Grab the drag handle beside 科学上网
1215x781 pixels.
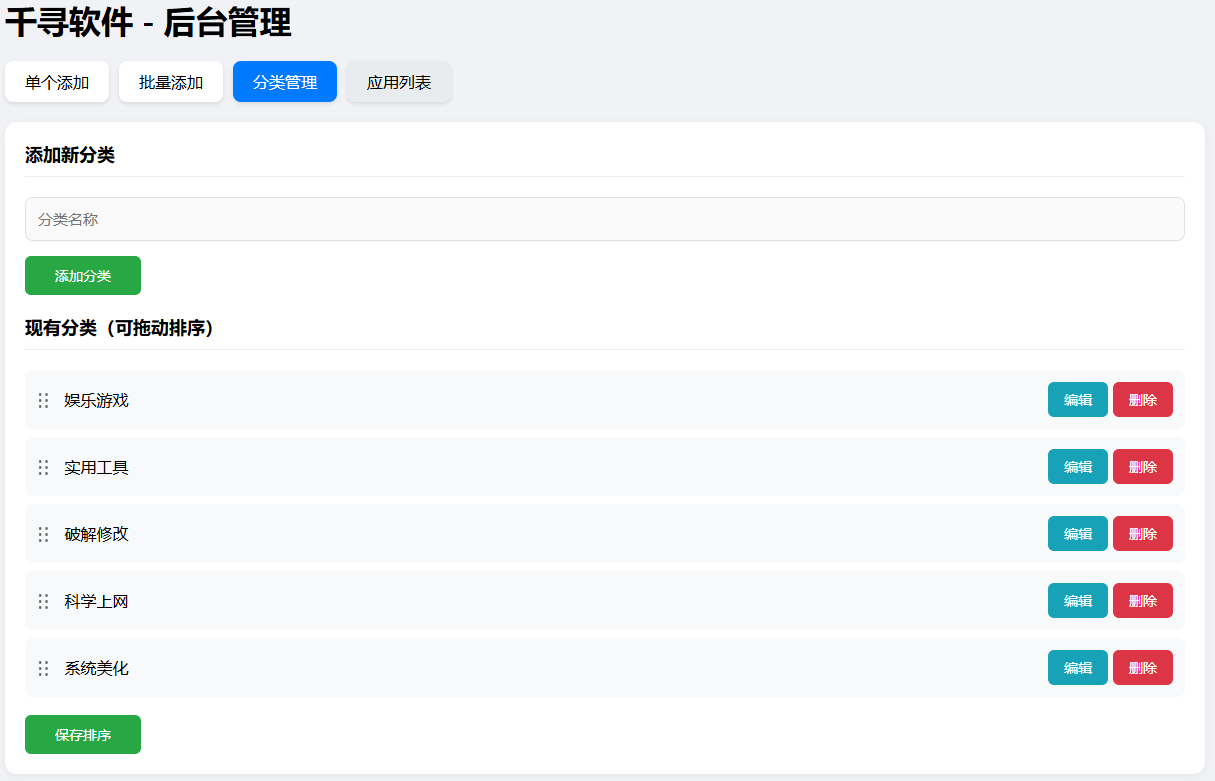42,600
